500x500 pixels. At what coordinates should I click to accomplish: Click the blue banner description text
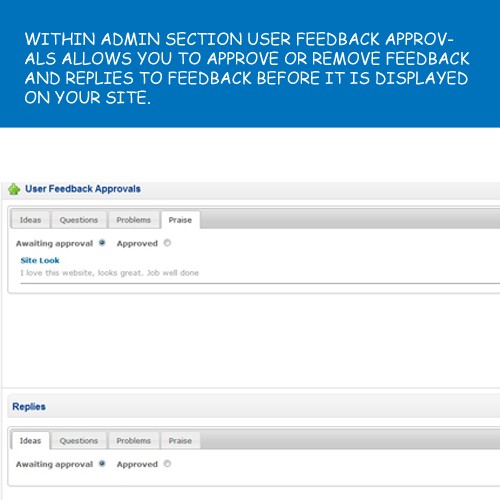247,69
